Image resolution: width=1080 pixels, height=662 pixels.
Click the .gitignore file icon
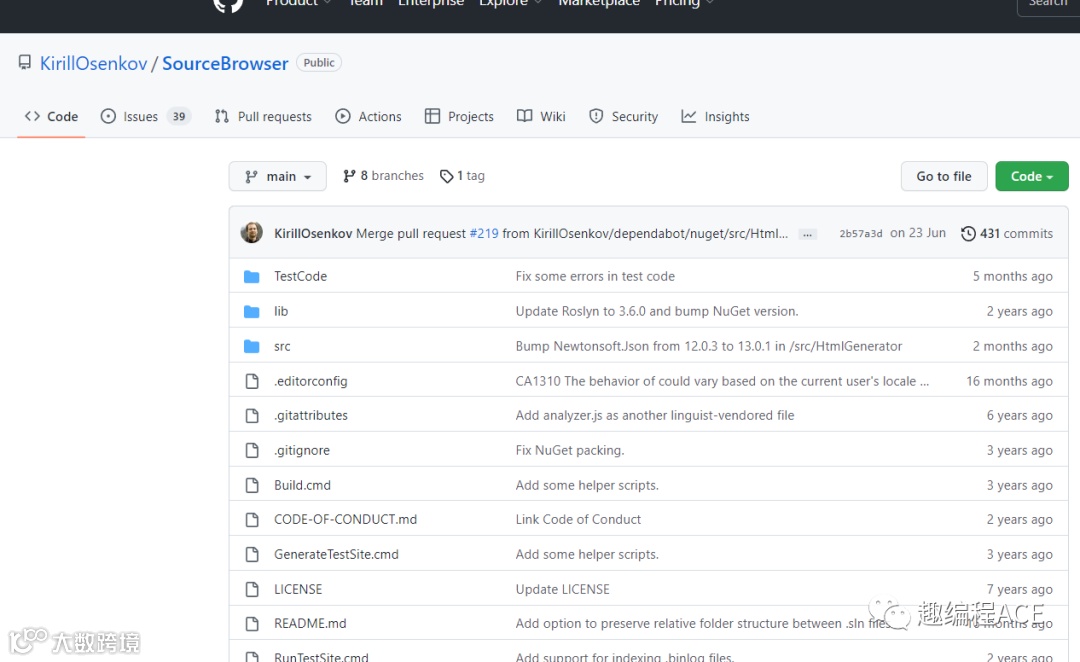coord(252,451)
